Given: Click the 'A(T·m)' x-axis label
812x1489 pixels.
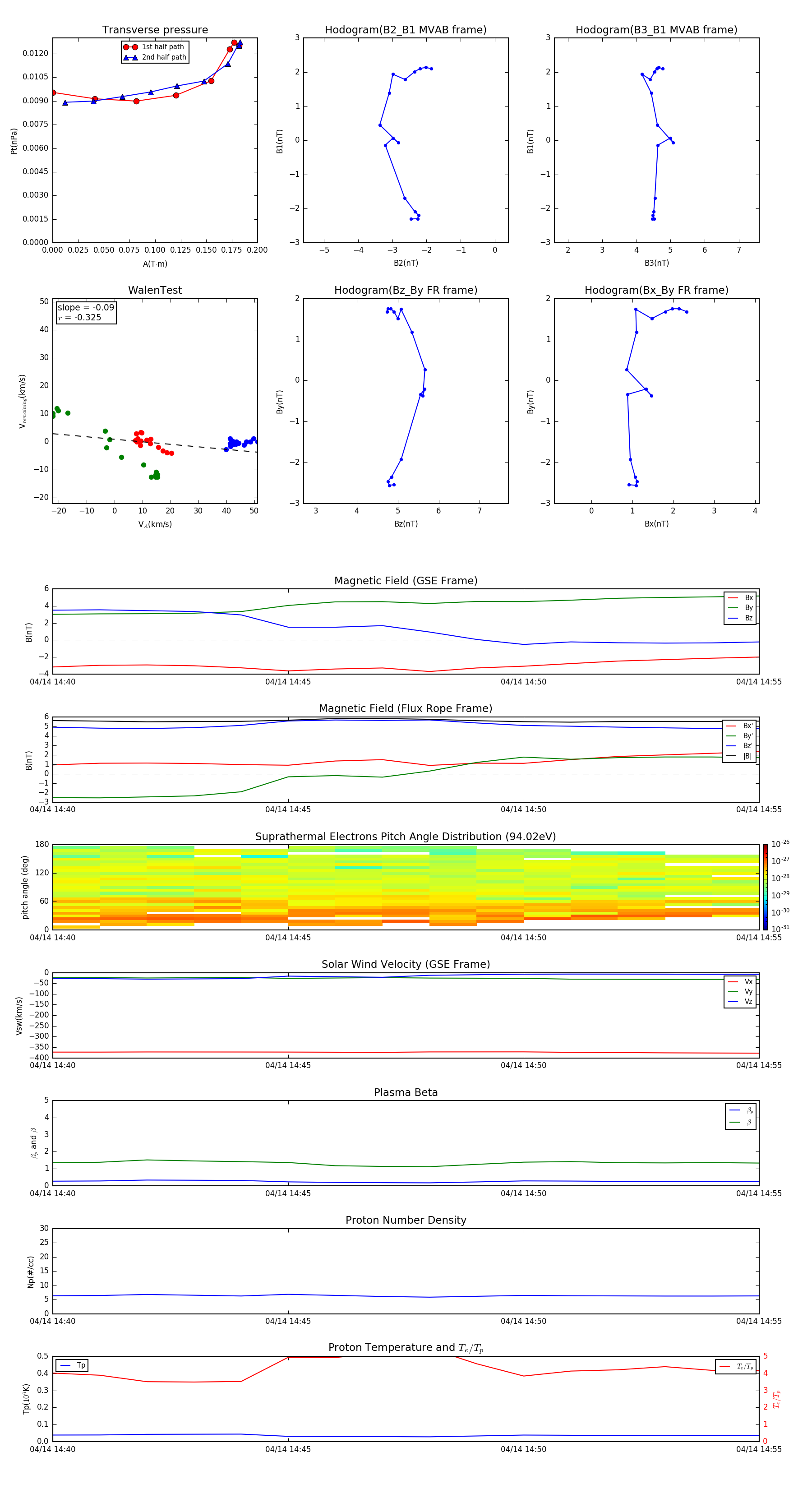Looking at the screenshot, I should pos(155,264).
